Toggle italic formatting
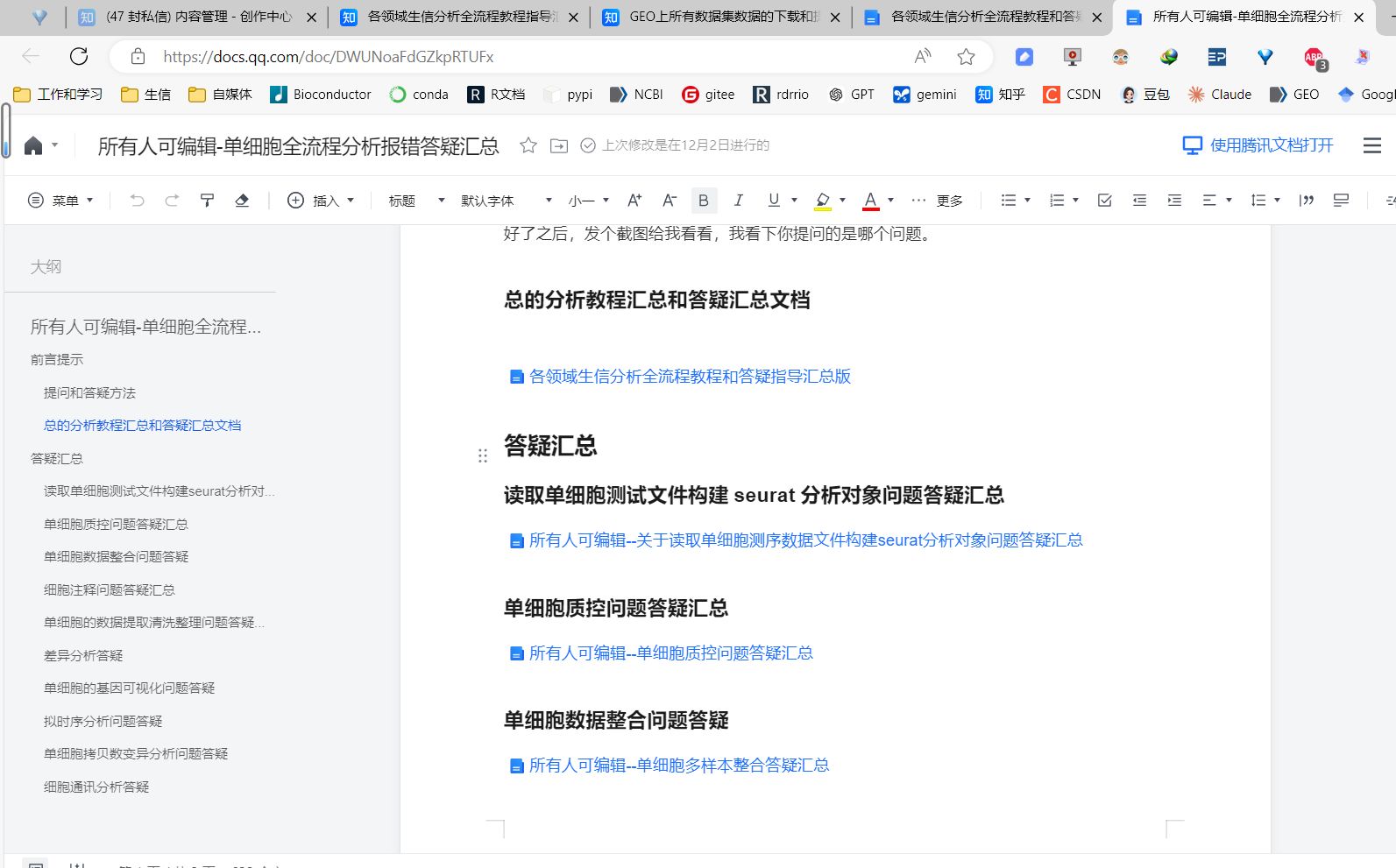The image size is (1396, 868). (x=738, y=201)
